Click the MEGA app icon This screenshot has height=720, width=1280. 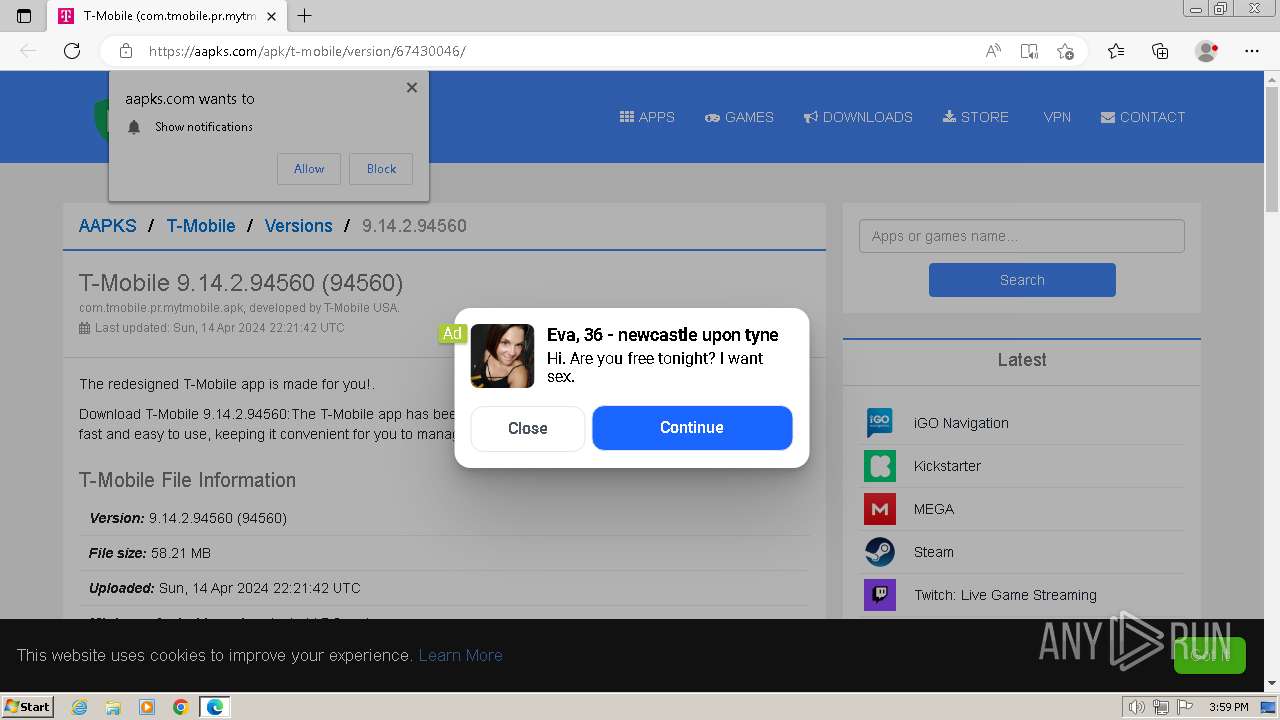click(x=880, y=509)
